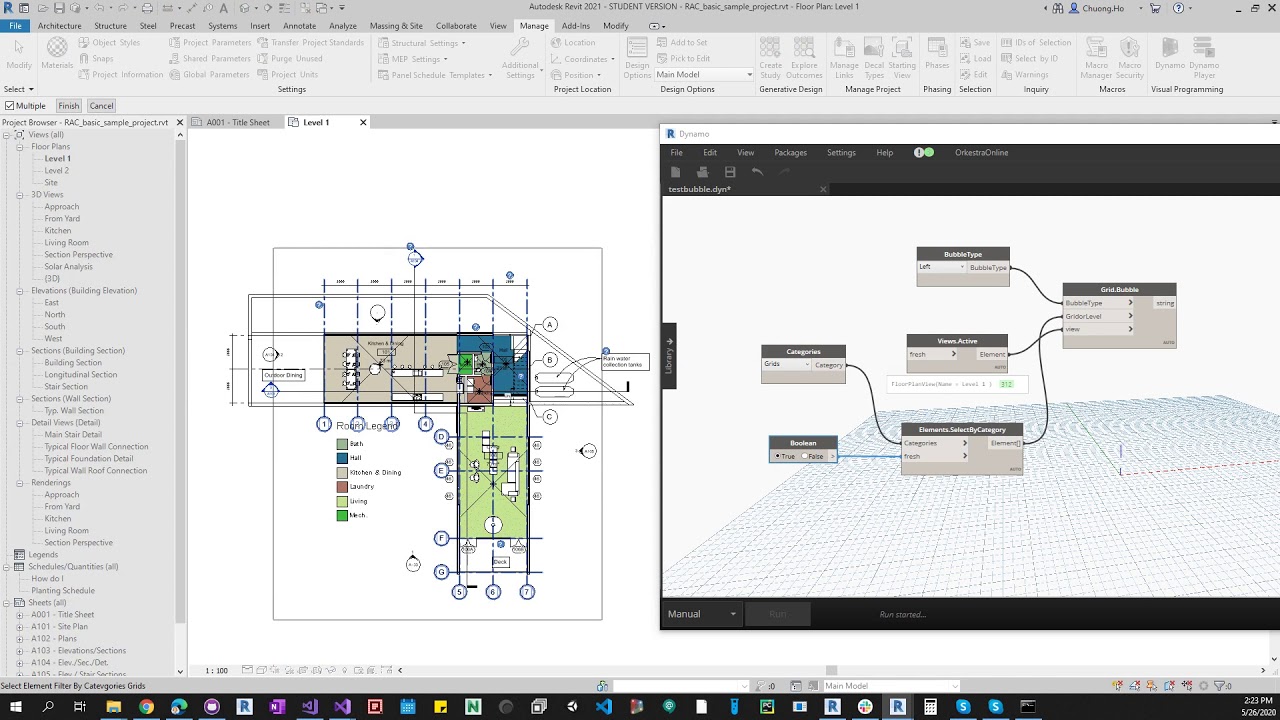Open Global Parameters
The width and height of the screenshot is (1280, 720).
(x=208, y=75)
